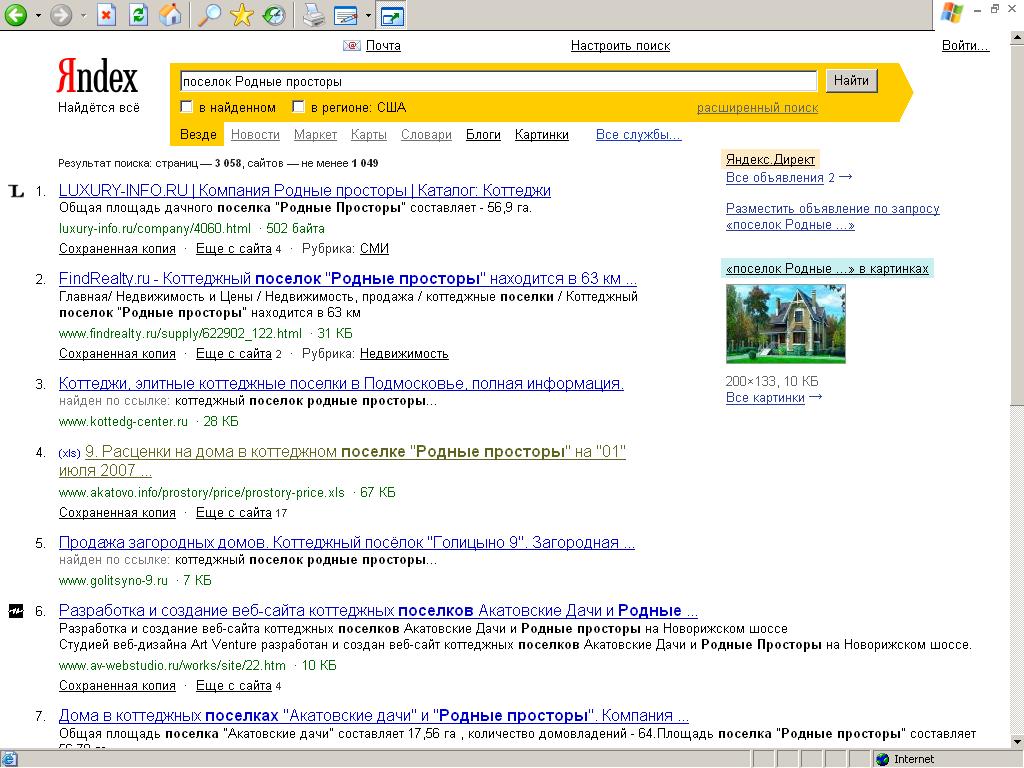The width and height of the screenshot is (1024, 768).
Task: Open the Mail icon dropdown arrow
Action: coord(366,15)
